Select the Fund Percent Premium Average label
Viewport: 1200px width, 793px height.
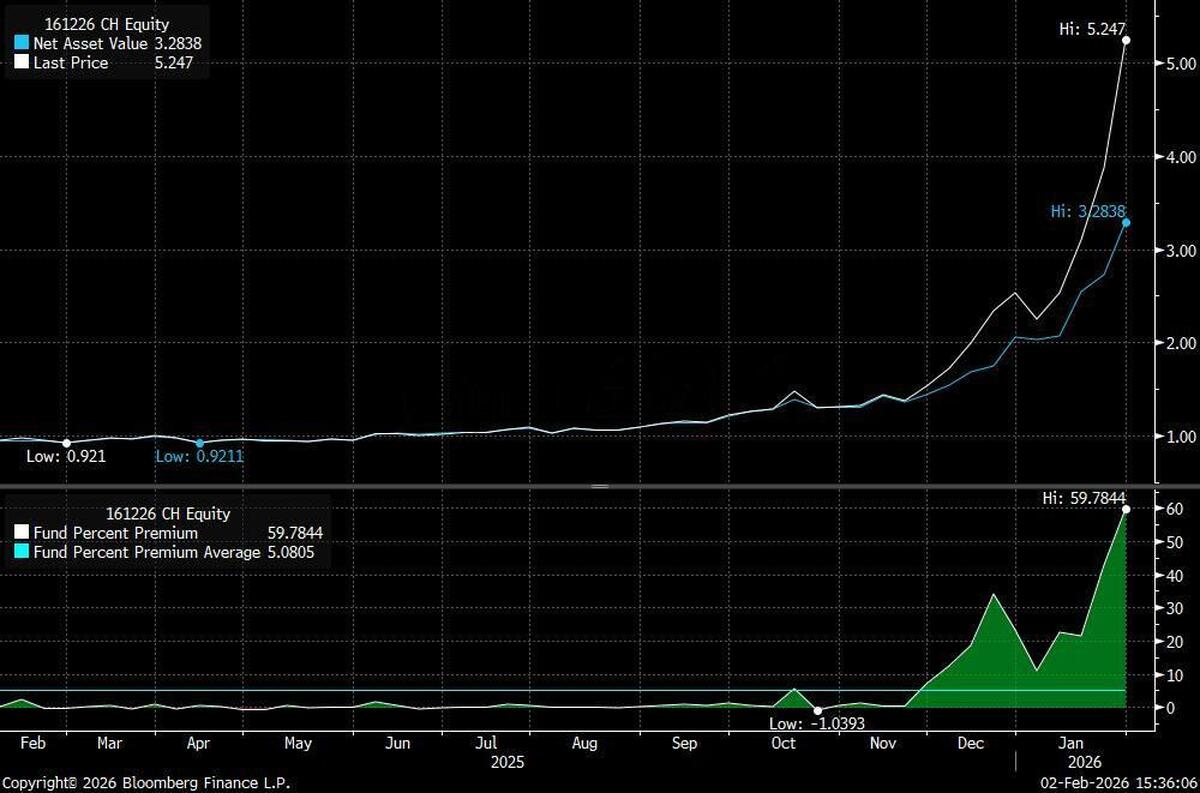(x=145, y=551)
